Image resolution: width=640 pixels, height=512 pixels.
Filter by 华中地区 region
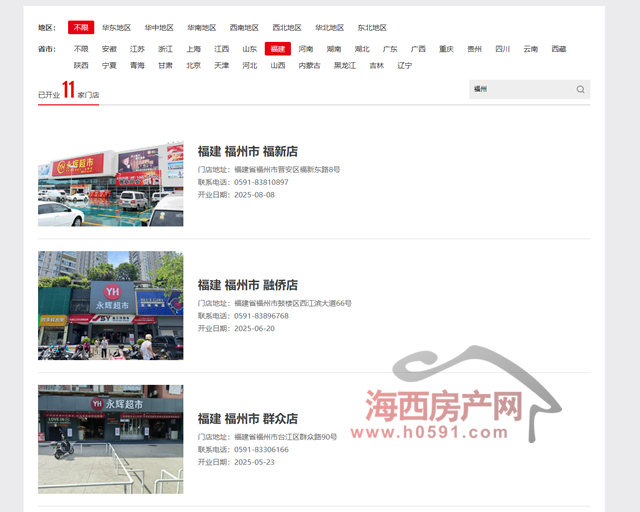coord(159,27)
